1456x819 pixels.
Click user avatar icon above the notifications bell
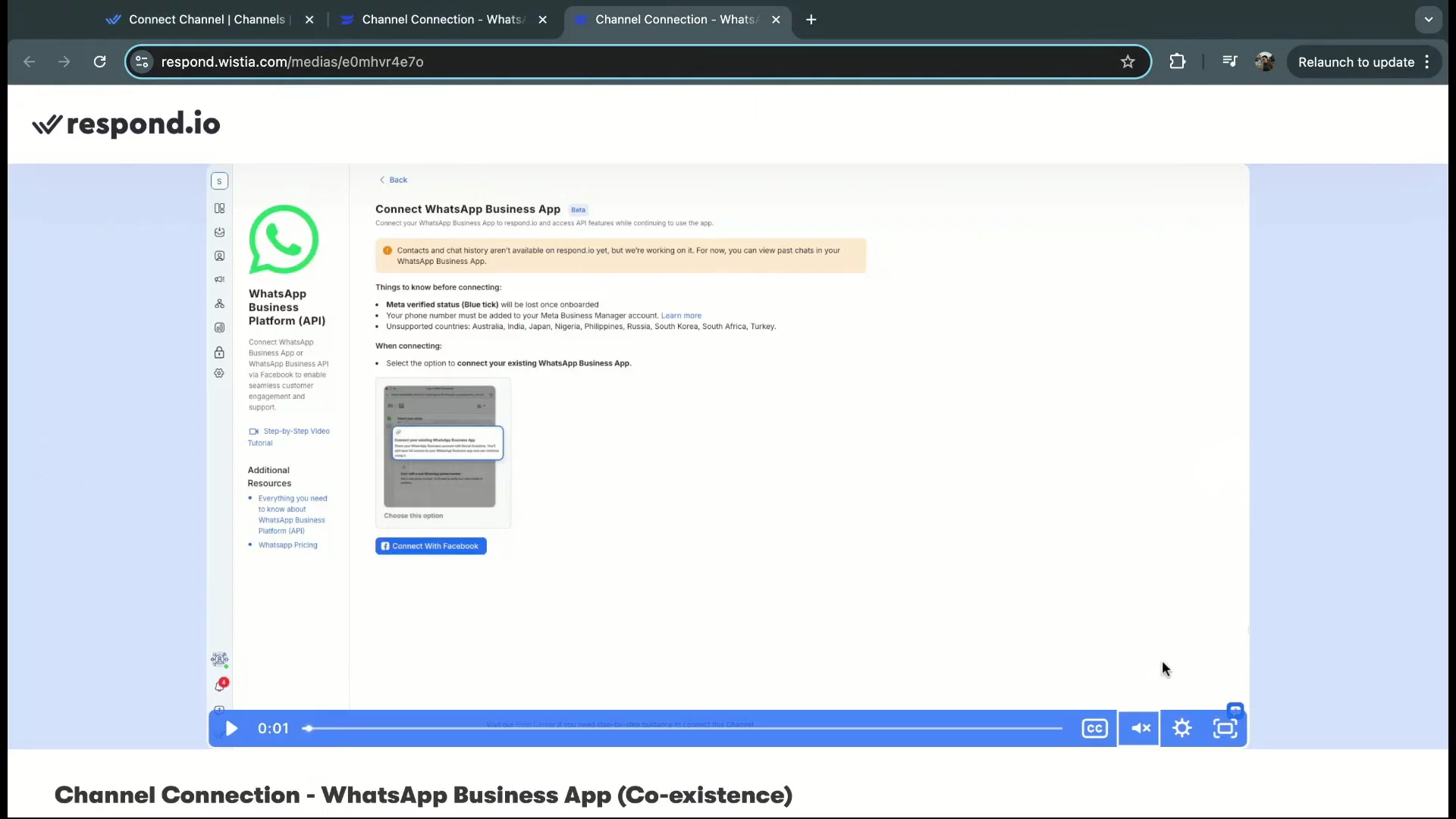[219, 660]
